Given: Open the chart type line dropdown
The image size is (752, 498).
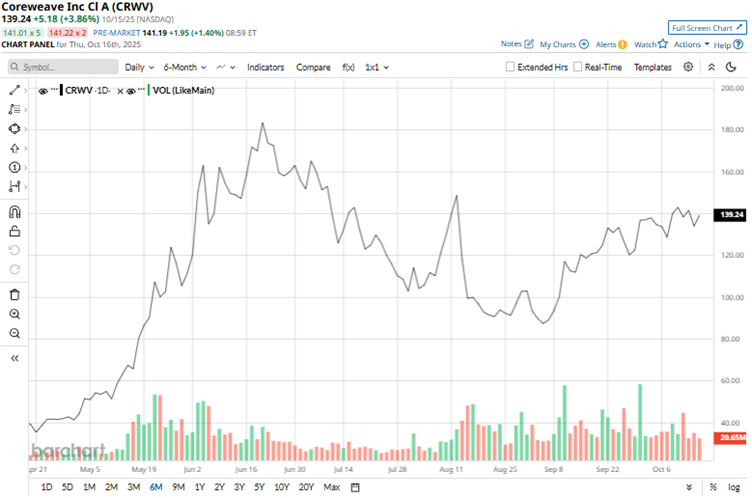Looking at the screenshot, I should click(225, 67).
